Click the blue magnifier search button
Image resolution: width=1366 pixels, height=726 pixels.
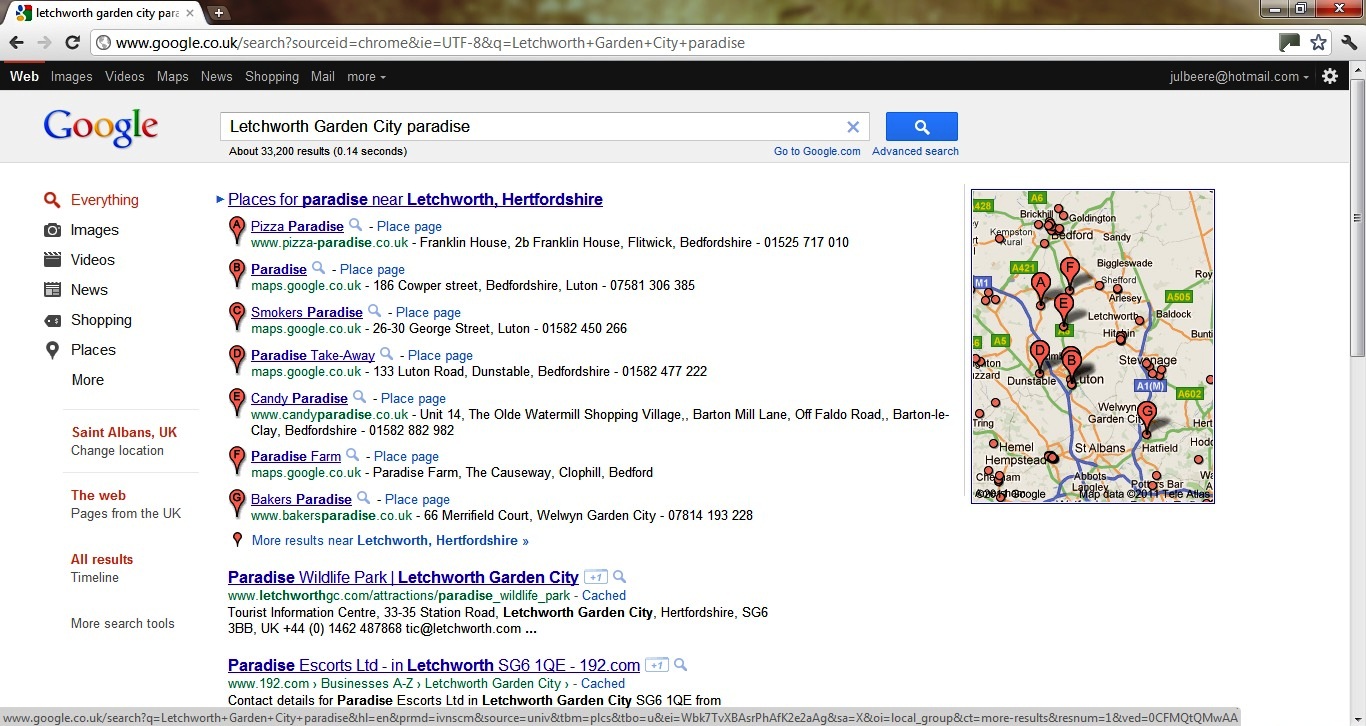[x=921, y=127]
